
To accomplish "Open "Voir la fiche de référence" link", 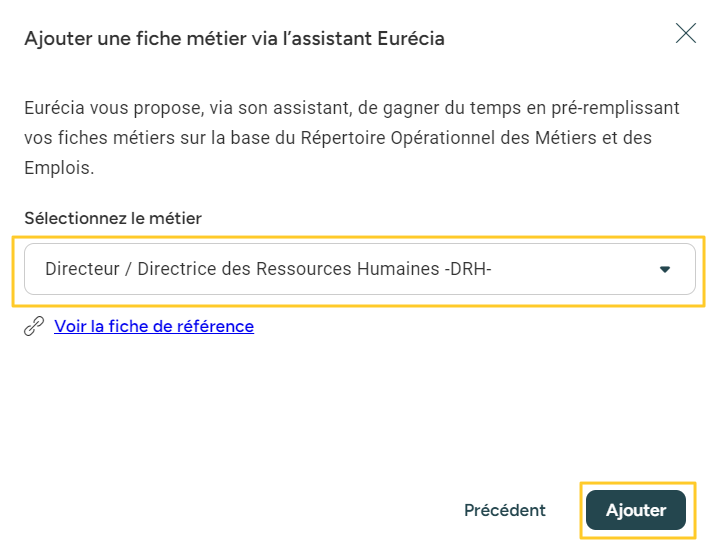I will (x=154, y=326).
